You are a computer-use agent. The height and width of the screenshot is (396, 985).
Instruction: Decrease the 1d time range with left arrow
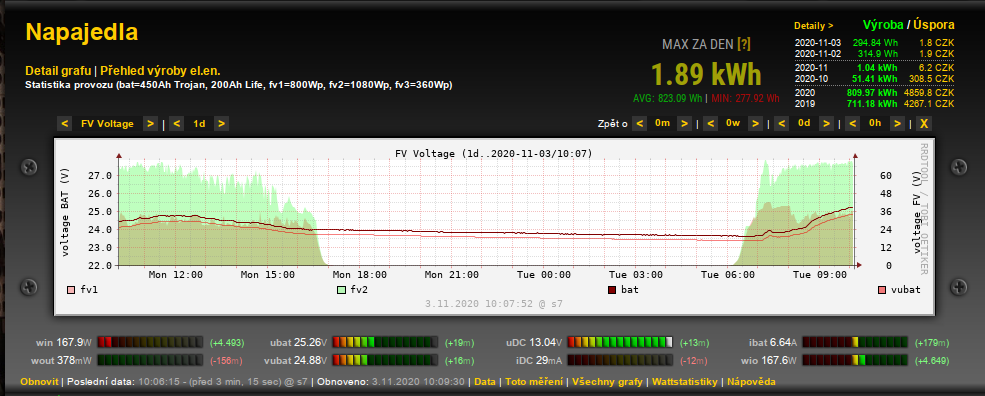(x=177, y=124)
